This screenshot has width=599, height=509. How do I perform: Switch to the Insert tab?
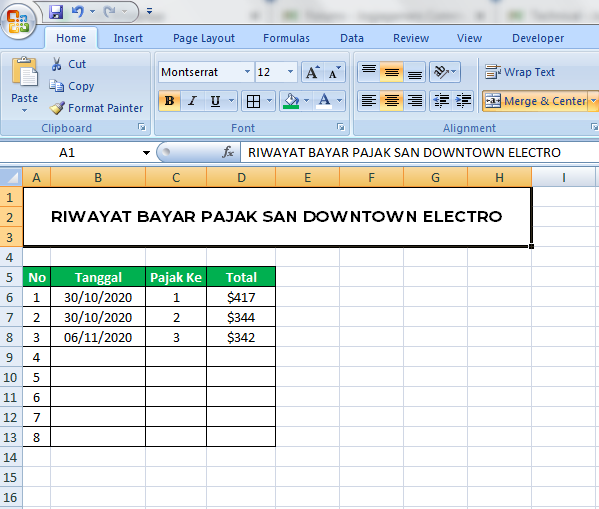tap(128, 38)
